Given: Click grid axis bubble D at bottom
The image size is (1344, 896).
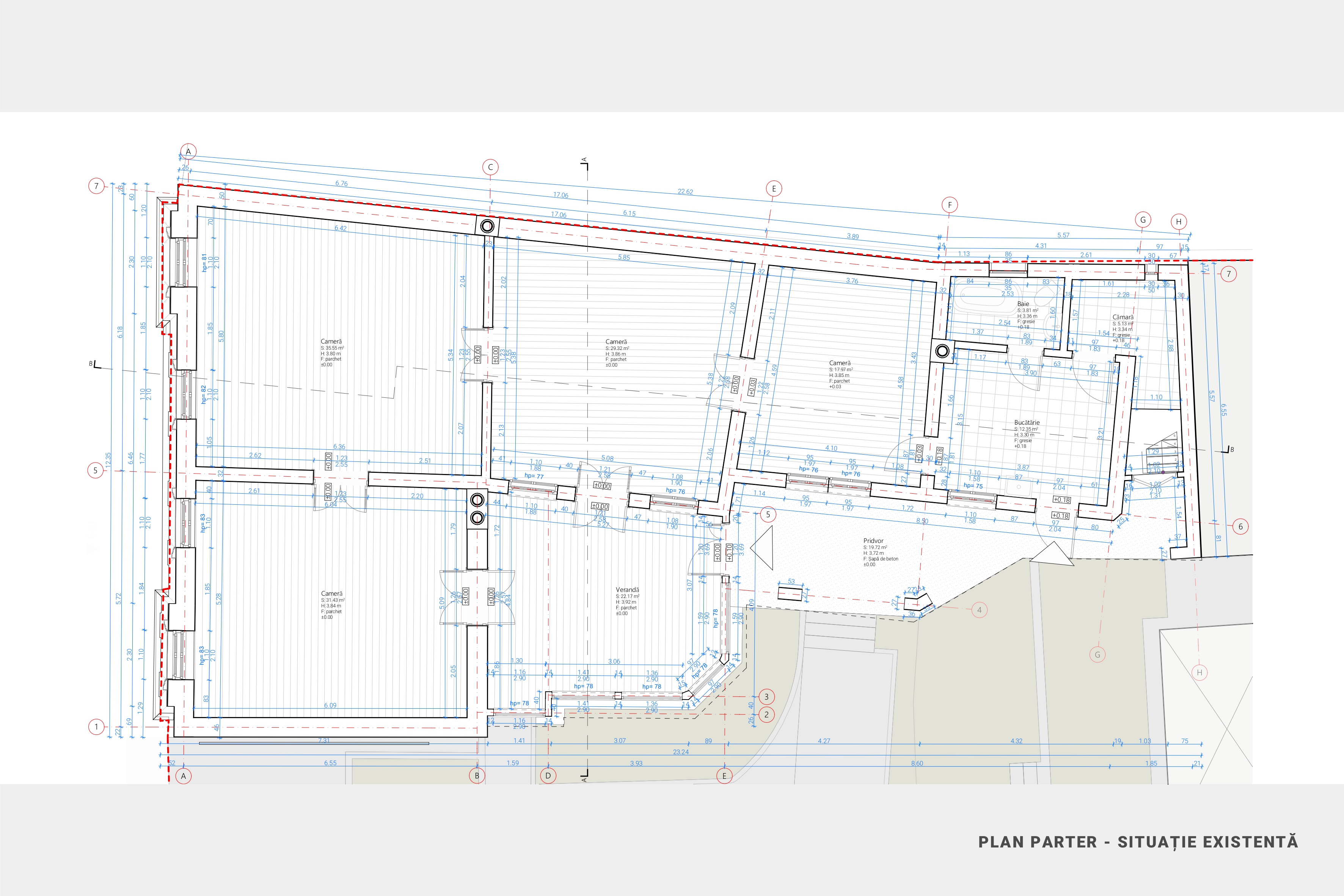Looking at the screenshot, I should (548, 775).
